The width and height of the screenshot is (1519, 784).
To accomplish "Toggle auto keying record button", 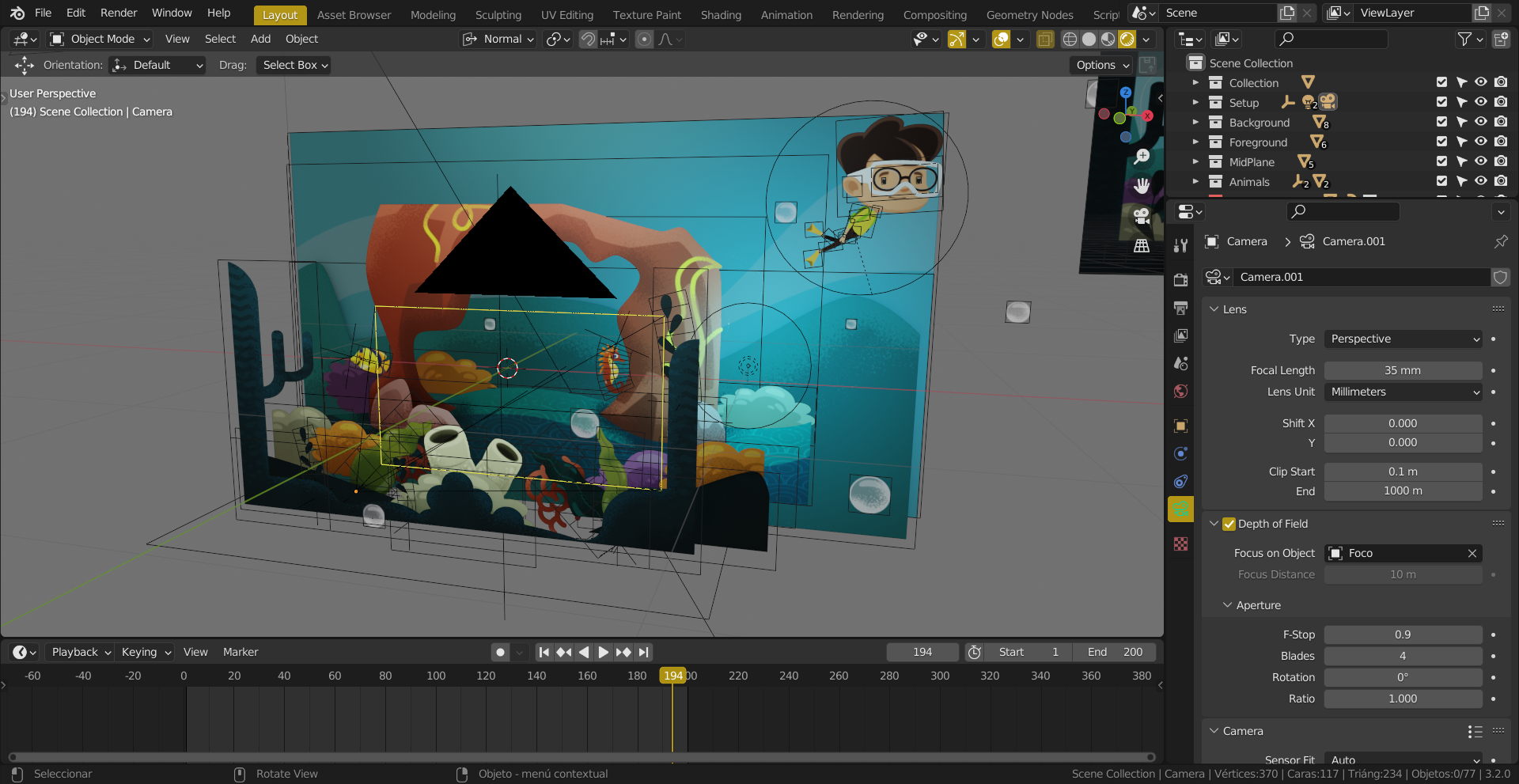I will pyautogui.click(x=500, y=652).
